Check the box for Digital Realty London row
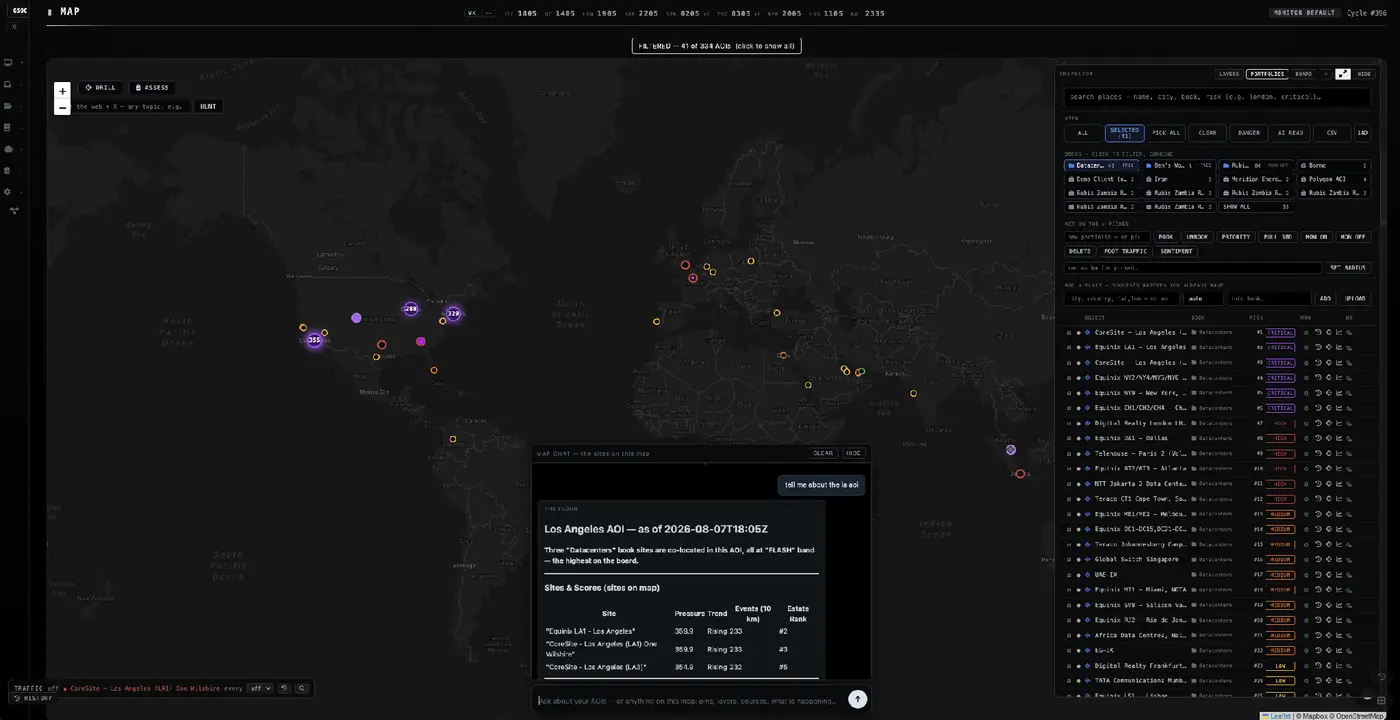The image size is (1400, 720). [1068, 423]
